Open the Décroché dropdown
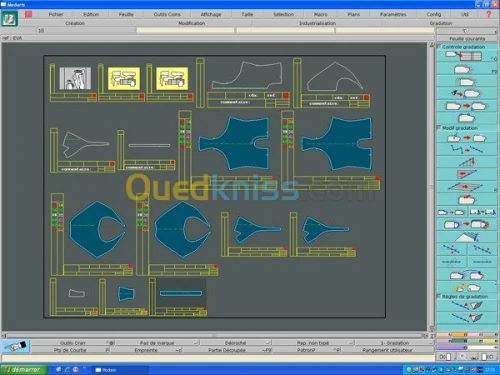 [x=236, y=343]
